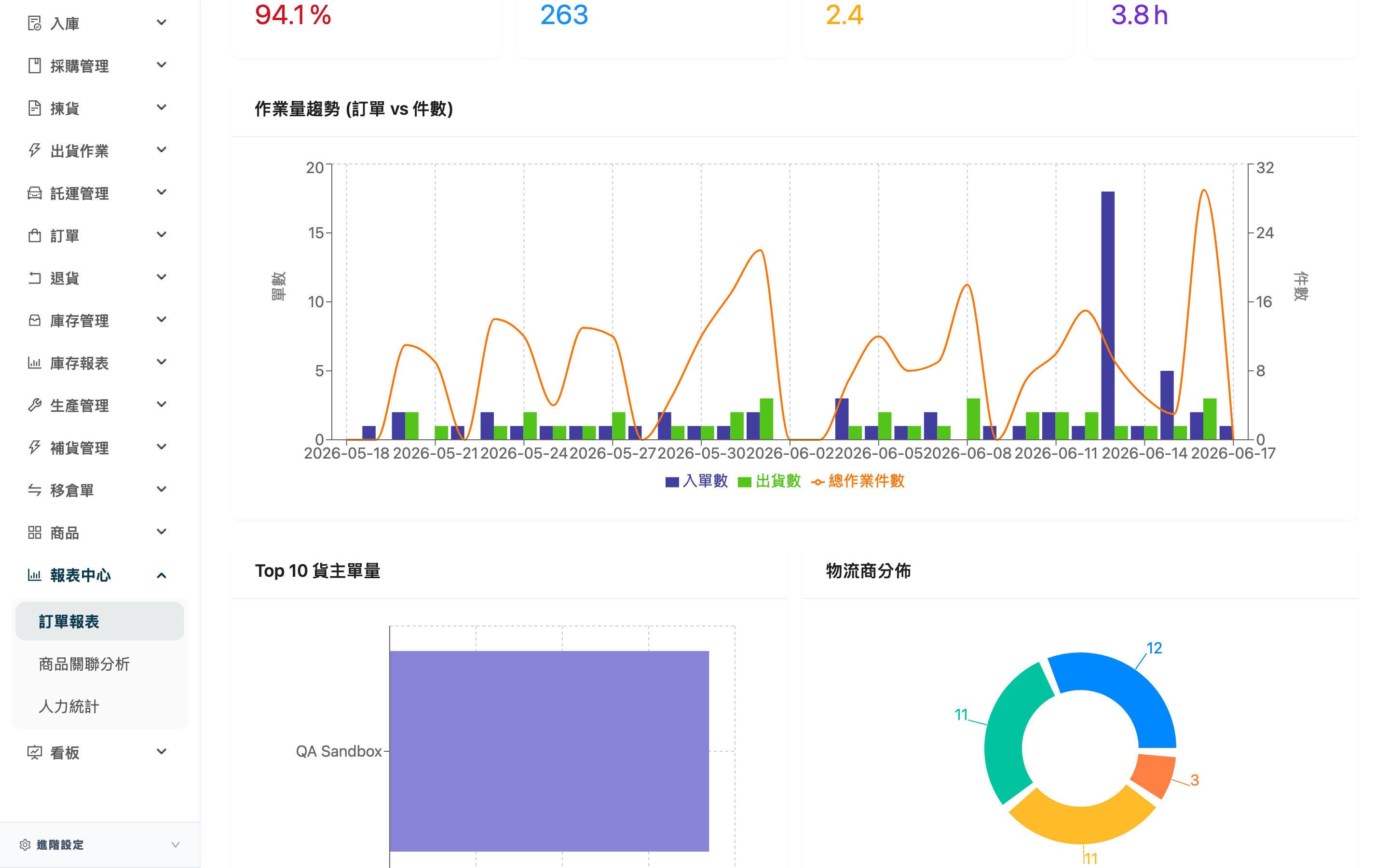Screen dimensions: 1389x868
Task: Expand the 入庫 menu chevron
Action: pyautogui.click(x=162, y=23)
